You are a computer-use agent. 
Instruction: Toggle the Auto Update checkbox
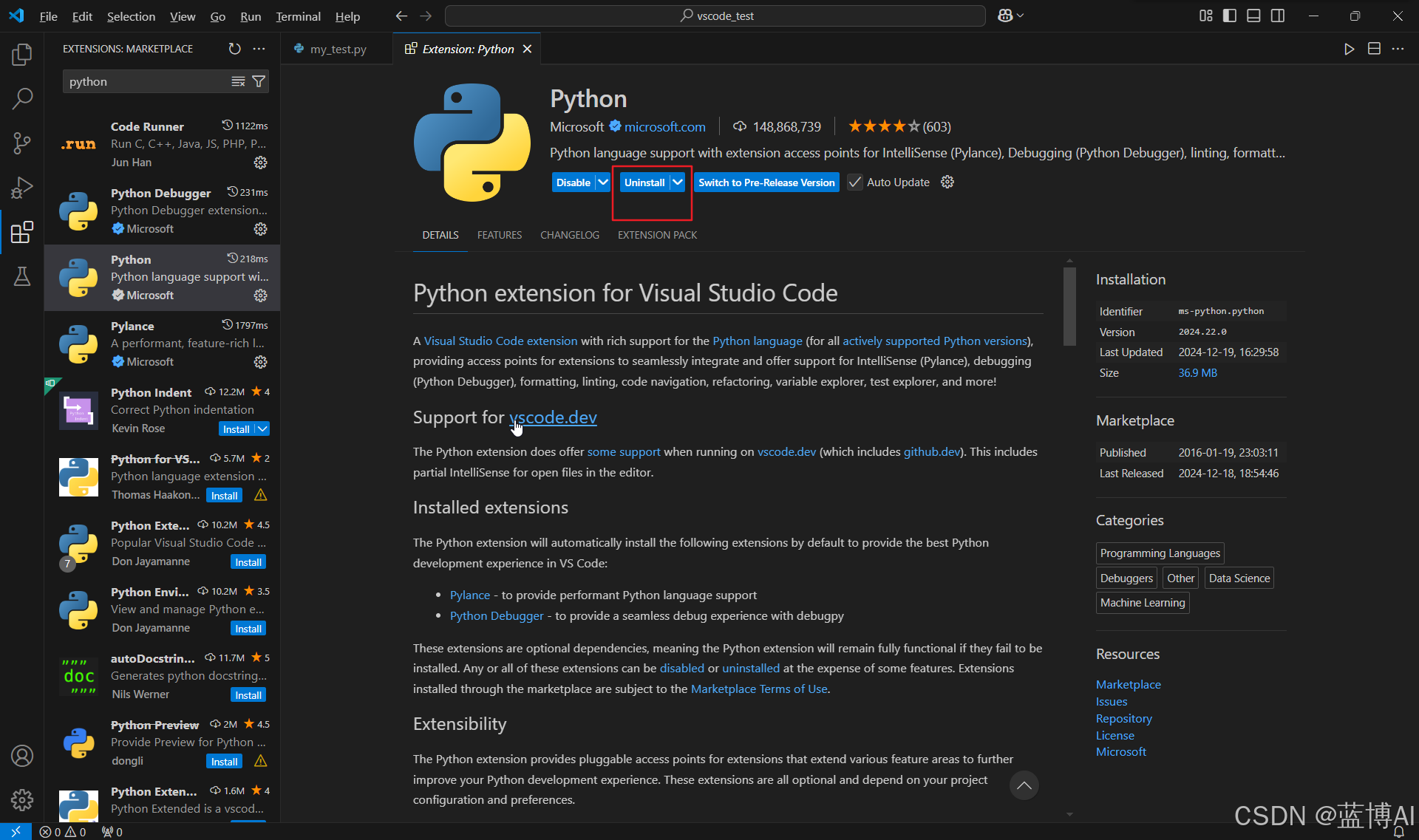click(855, 182)
